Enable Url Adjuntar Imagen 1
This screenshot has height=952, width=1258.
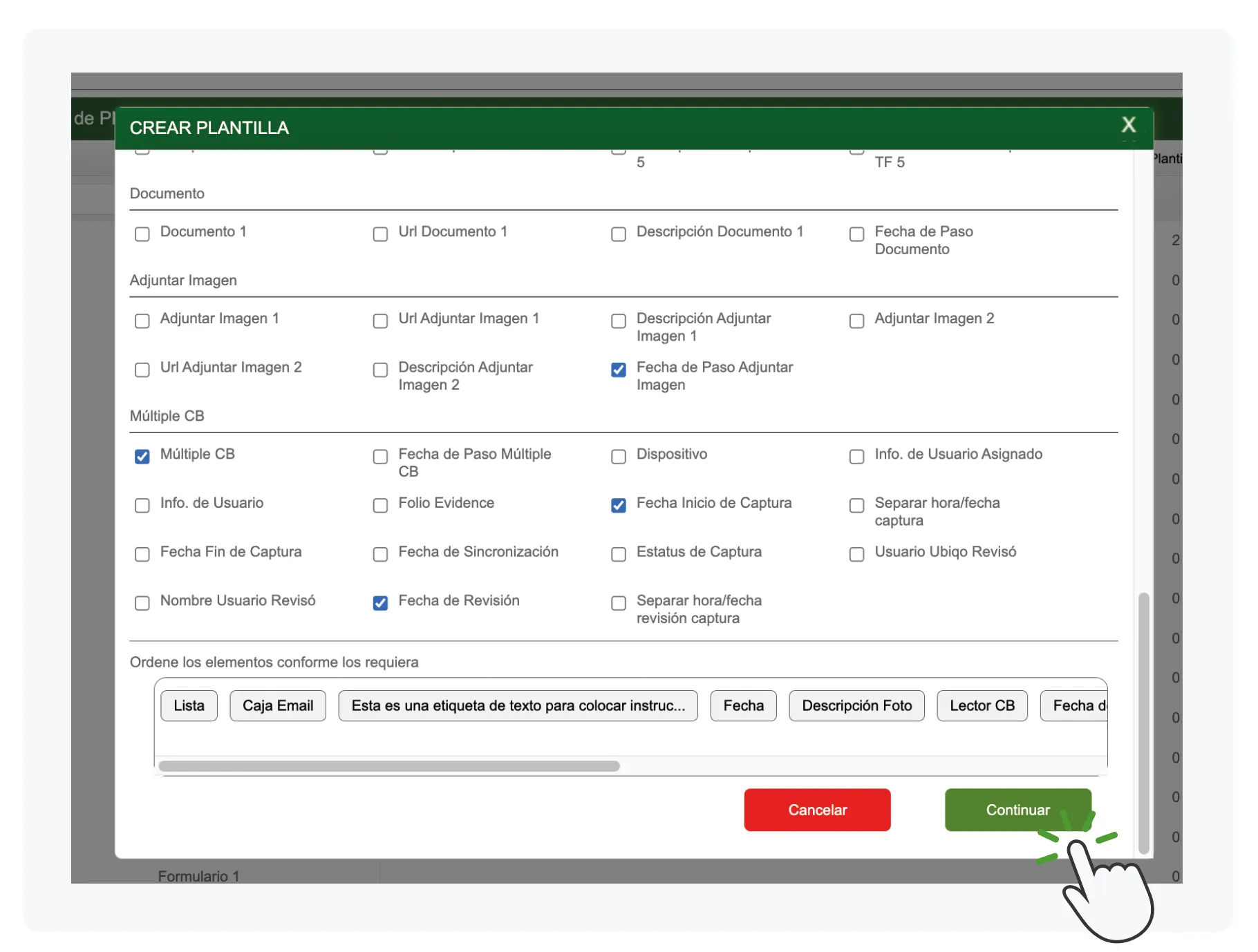[380, 321]
